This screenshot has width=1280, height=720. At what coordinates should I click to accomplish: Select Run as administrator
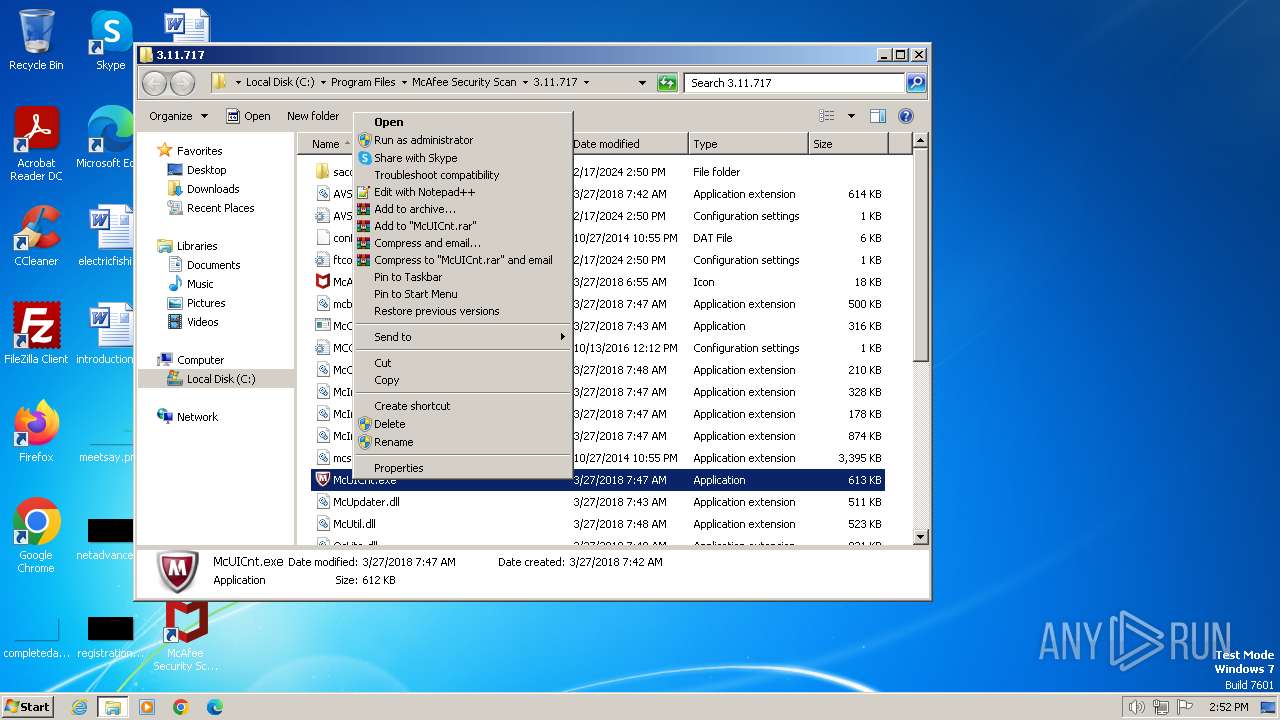[464, 140]
